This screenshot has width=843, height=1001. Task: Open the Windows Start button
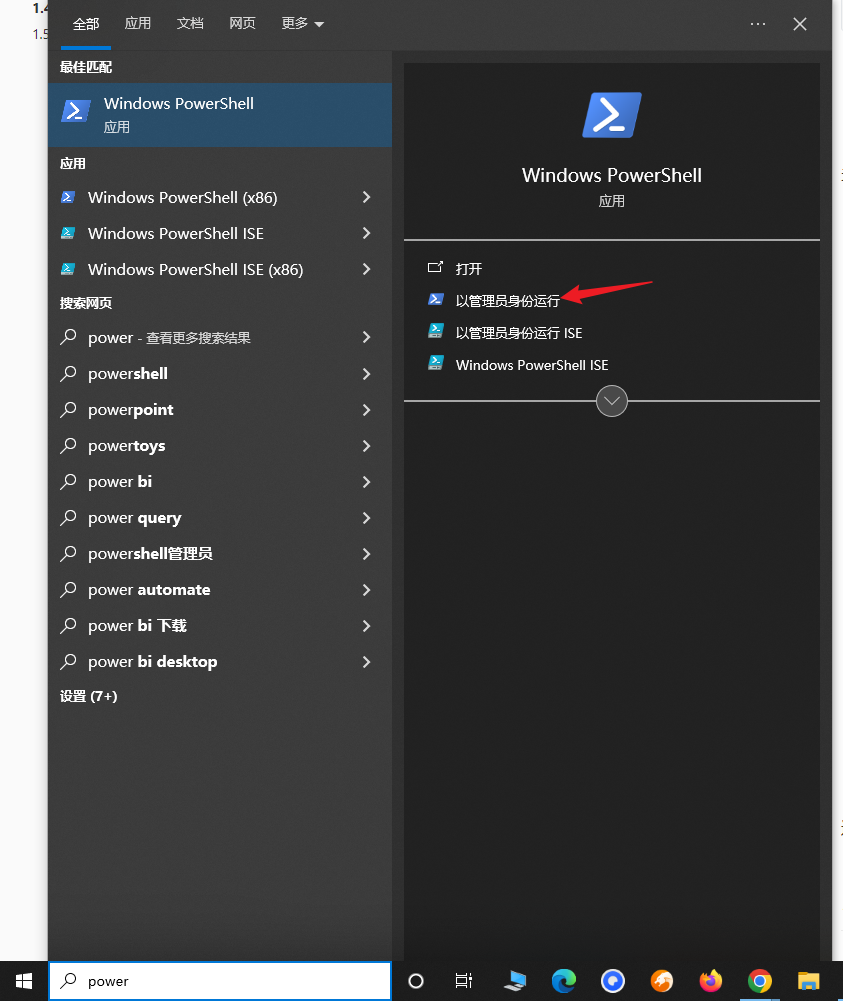(x=24, y=981)
